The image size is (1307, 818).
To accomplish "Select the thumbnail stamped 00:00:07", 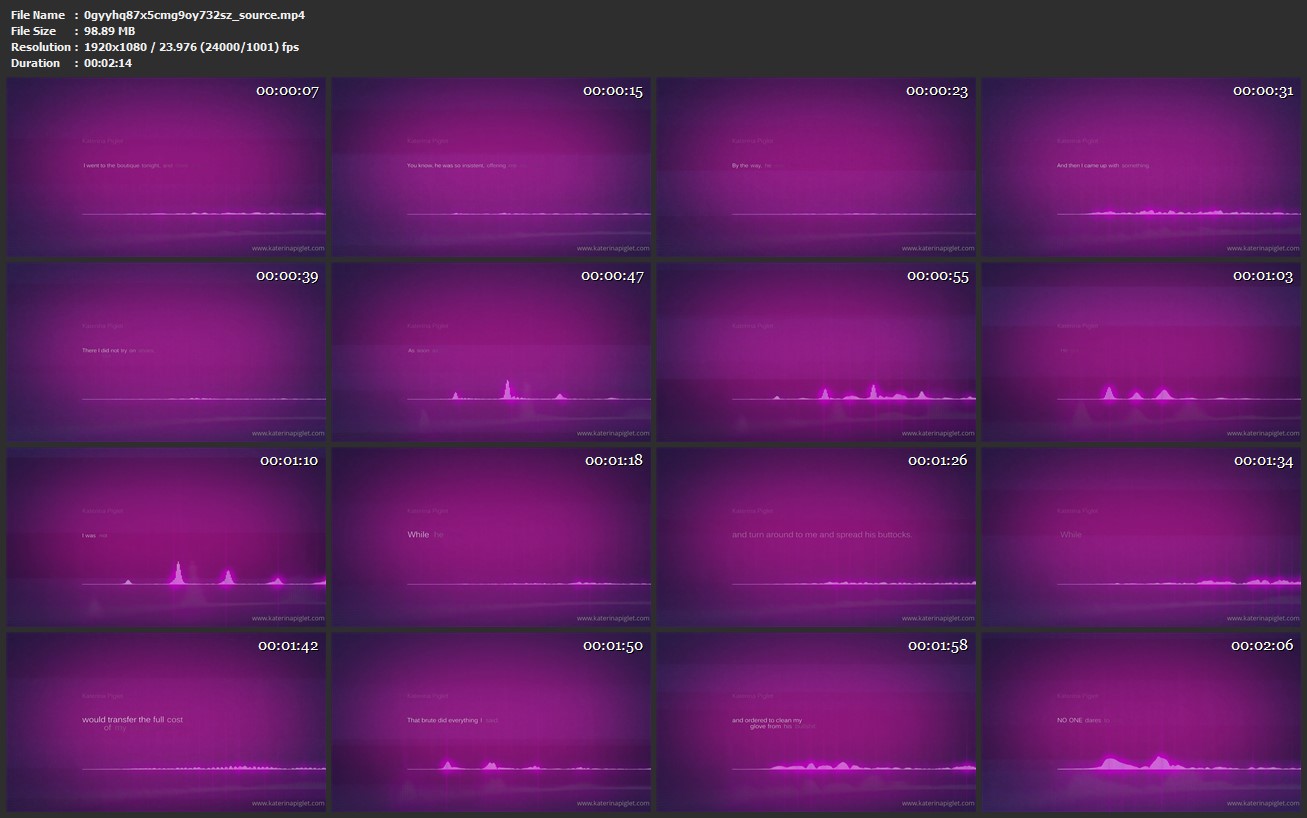I will click(x=166, y=168).
